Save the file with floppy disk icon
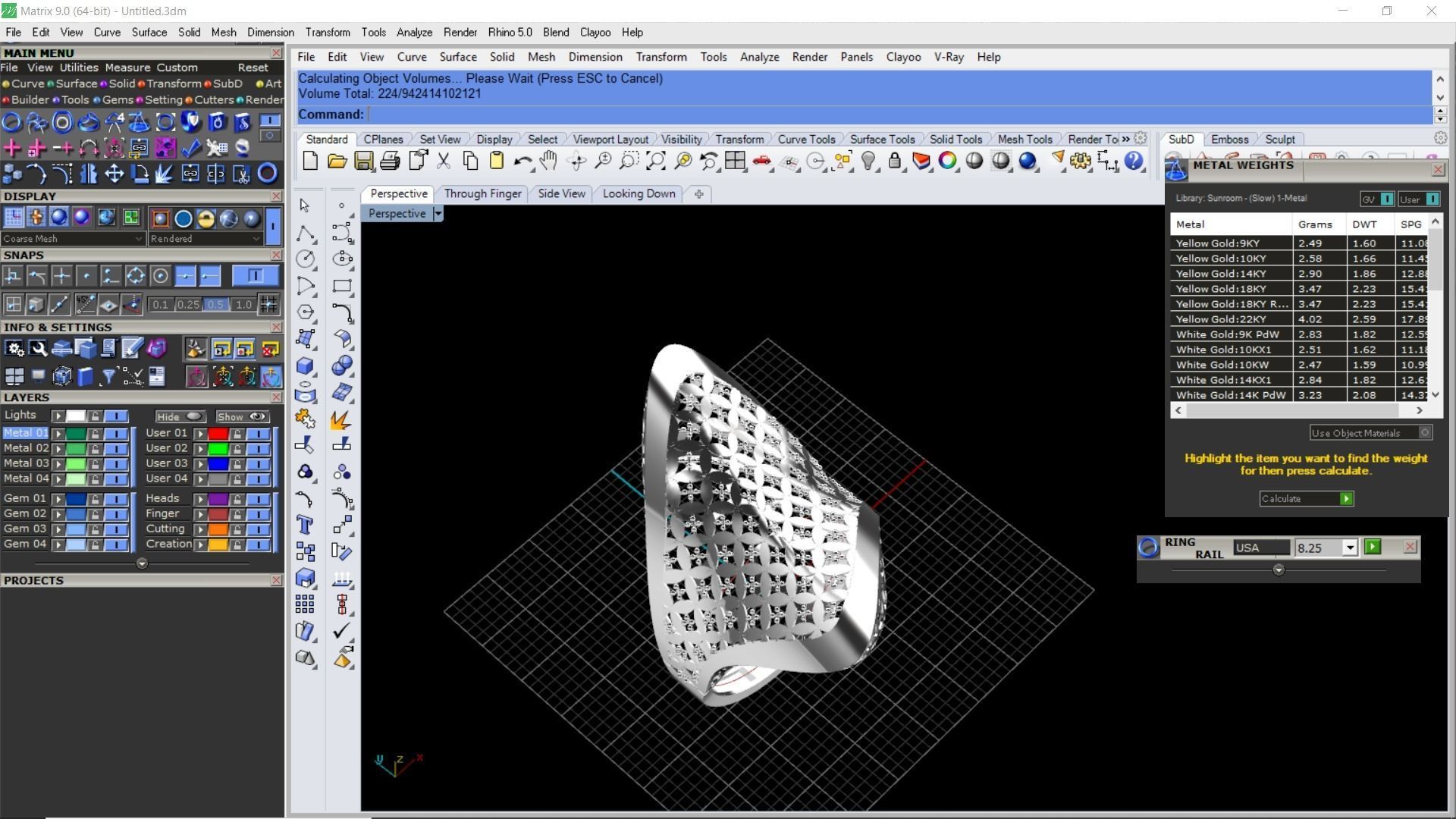This screenshot has width=1456, height=819. [363, 161]
